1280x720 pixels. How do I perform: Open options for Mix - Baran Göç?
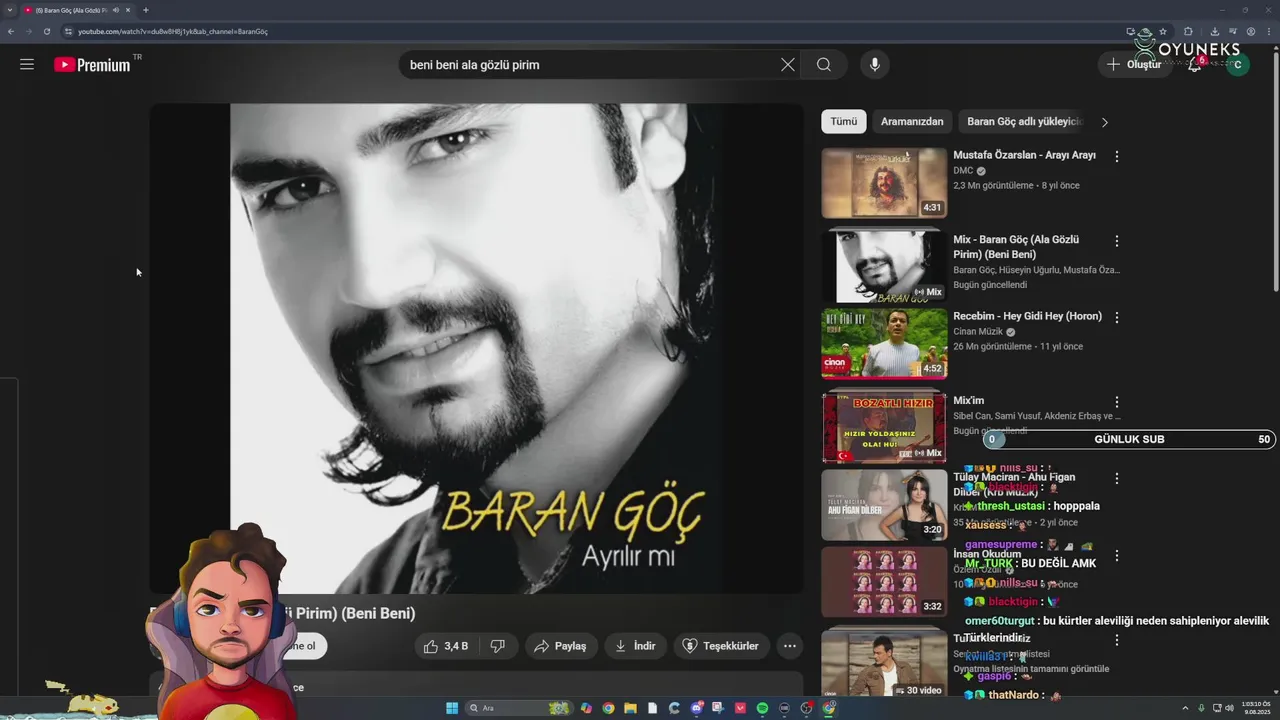[1117, 241]
